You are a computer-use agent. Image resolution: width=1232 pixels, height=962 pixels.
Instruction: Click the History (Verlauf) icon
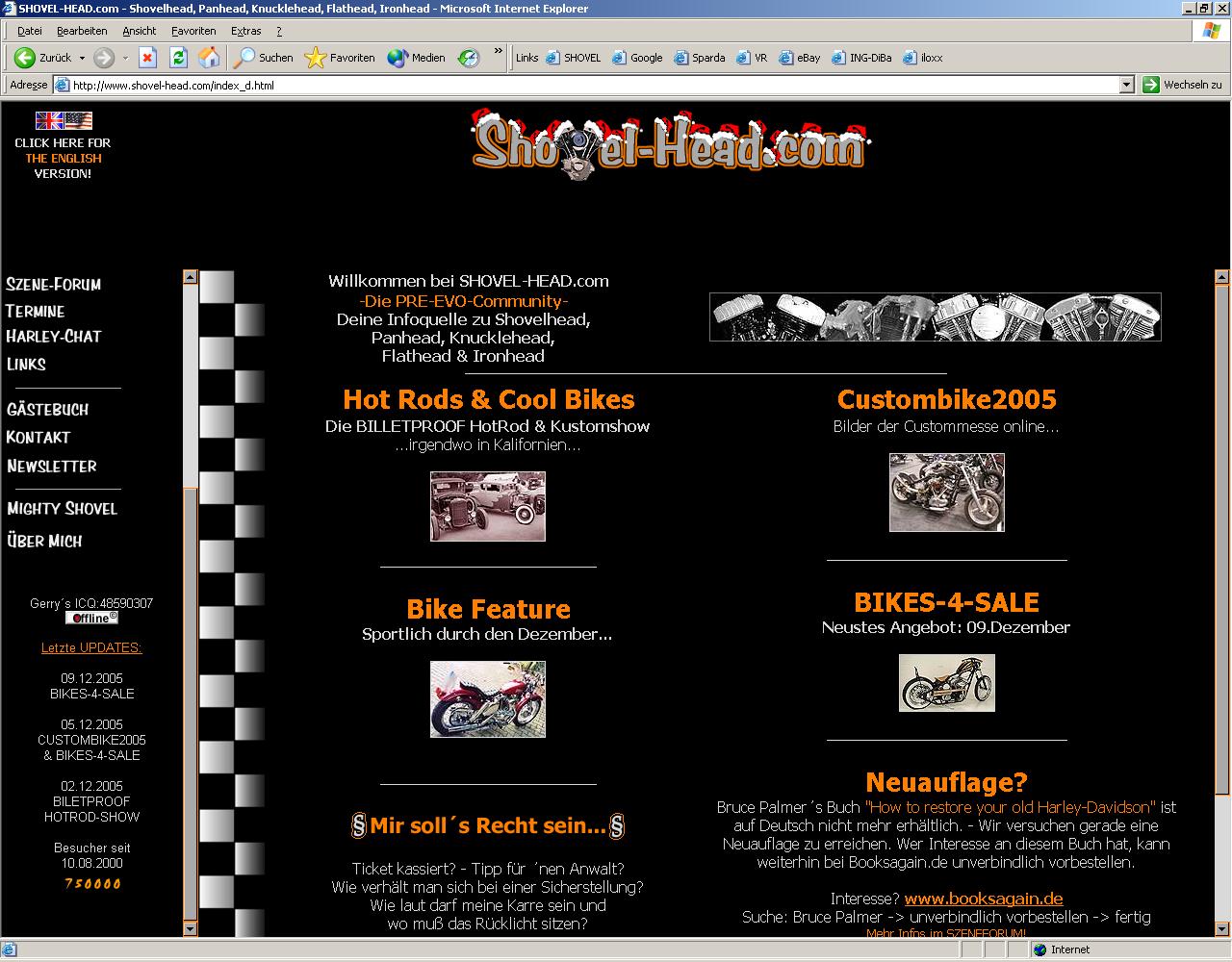(x=469, y=58)
